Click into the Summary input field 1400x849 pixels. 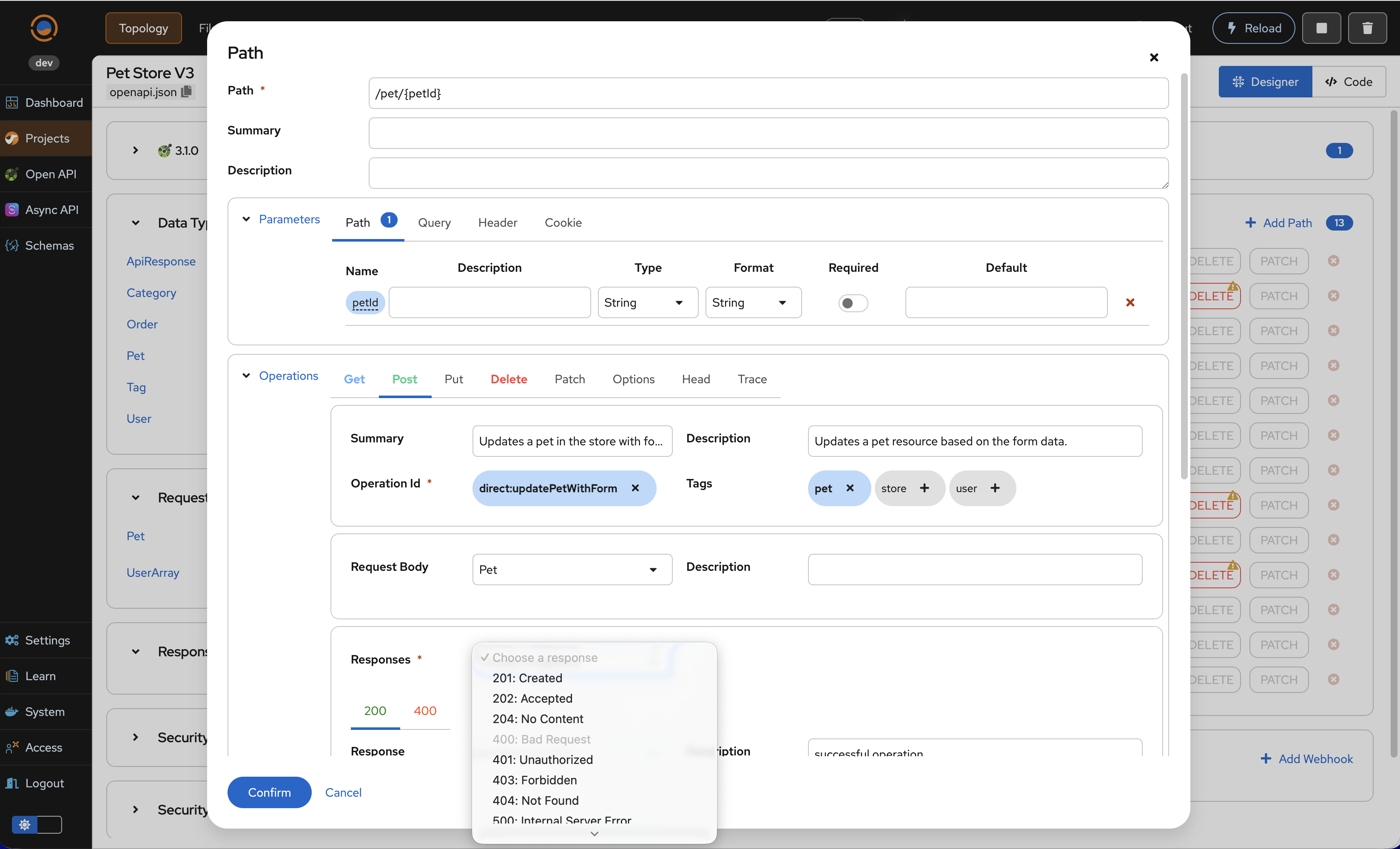pos(768,133)
